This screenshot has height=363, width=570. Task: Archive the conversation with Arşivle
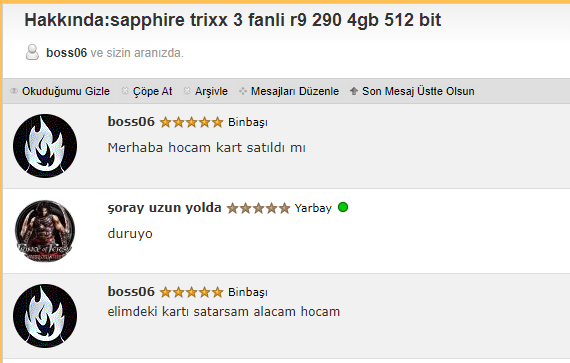click(x=211, y=91)
